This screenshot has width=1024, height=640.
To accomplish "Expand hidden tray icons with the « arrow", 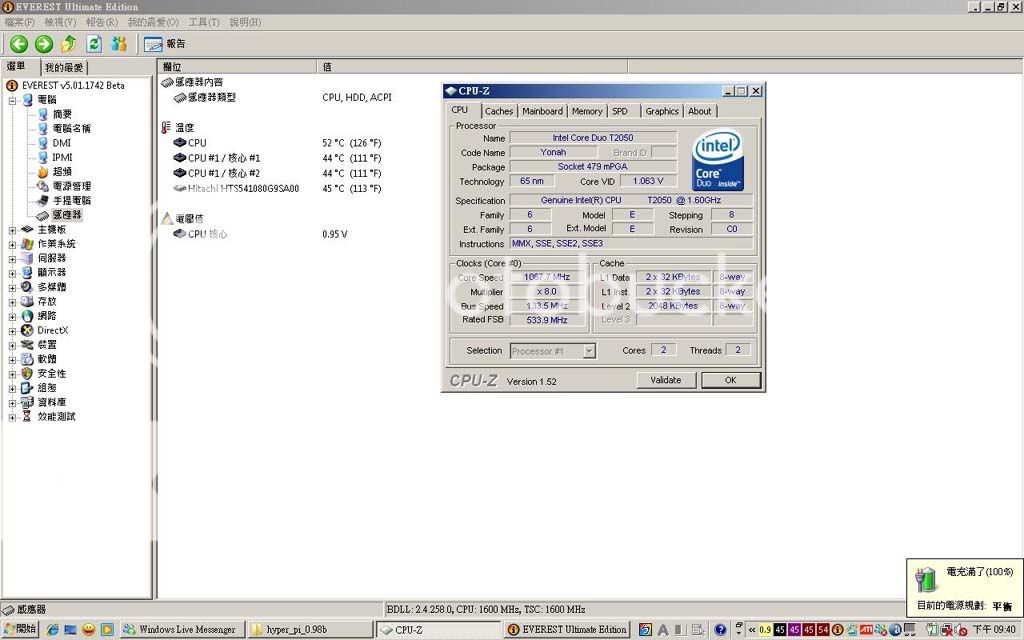I will pyautogui.click(x=752, y=630).
